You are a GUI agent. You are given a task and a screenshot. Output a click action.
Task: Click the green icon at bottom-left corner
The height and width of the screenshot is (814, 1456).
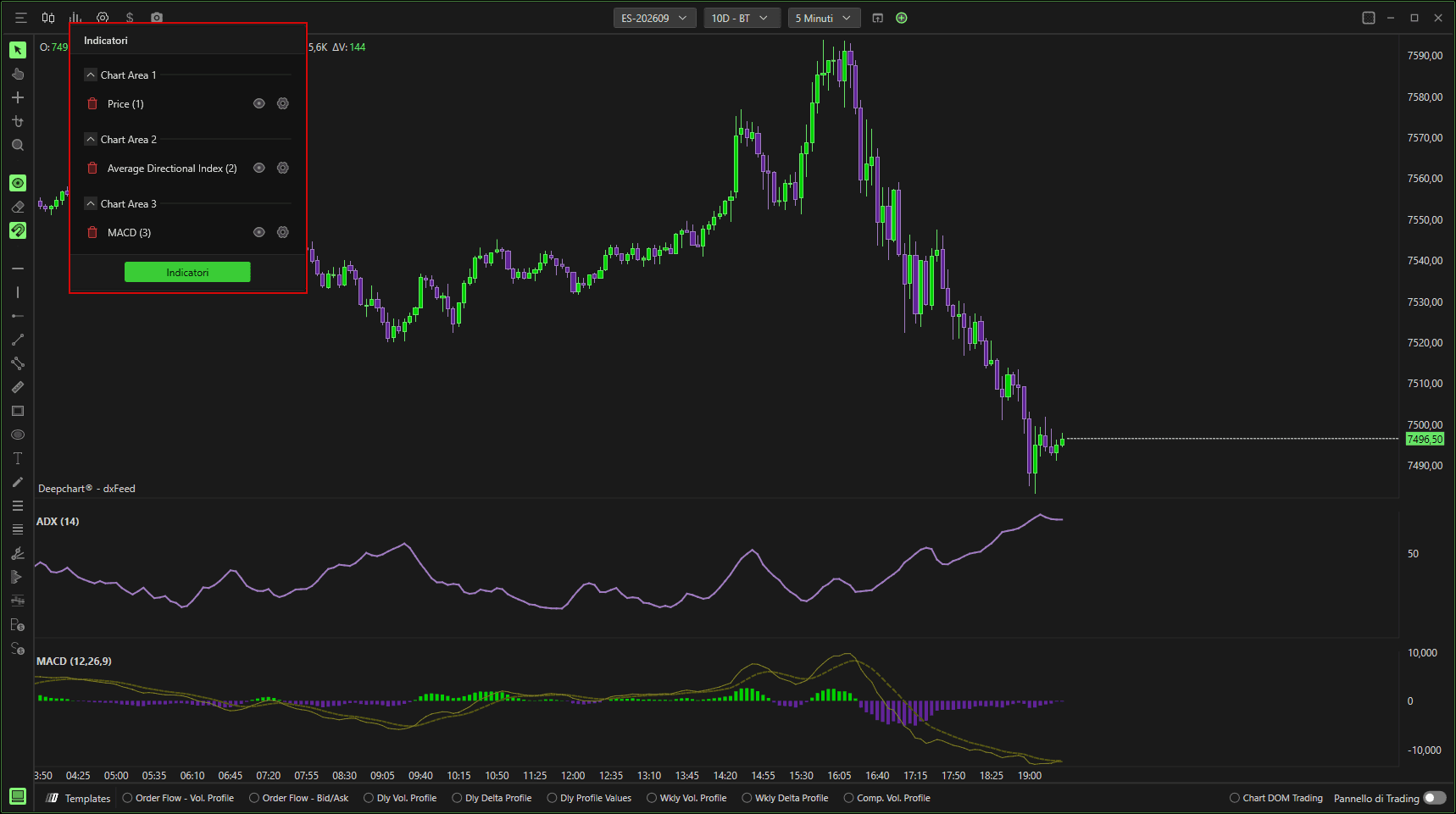point(18,796)
